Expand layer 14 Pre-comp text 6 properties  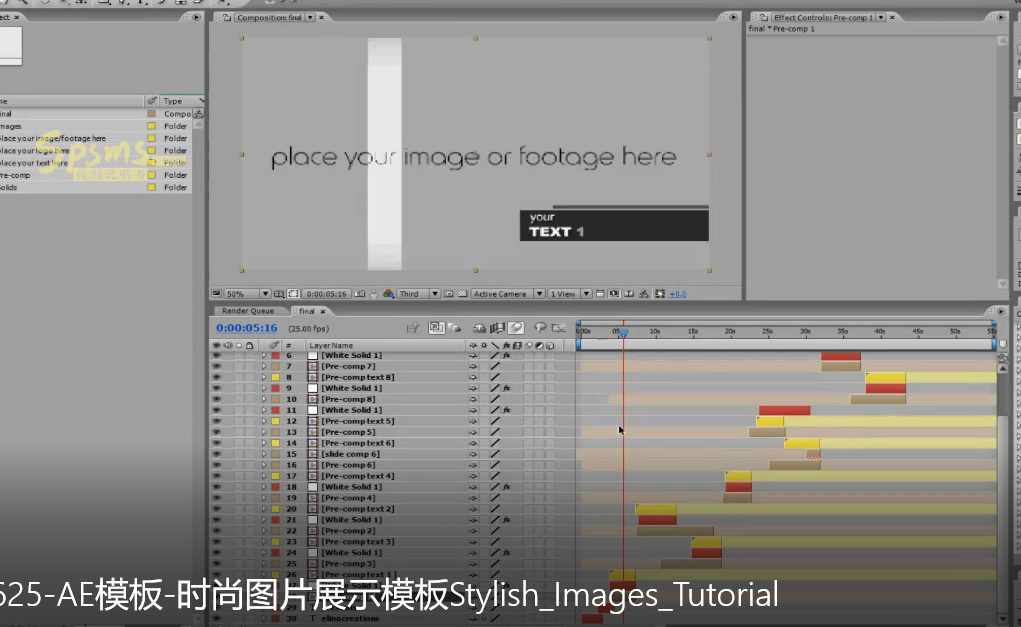264,443
